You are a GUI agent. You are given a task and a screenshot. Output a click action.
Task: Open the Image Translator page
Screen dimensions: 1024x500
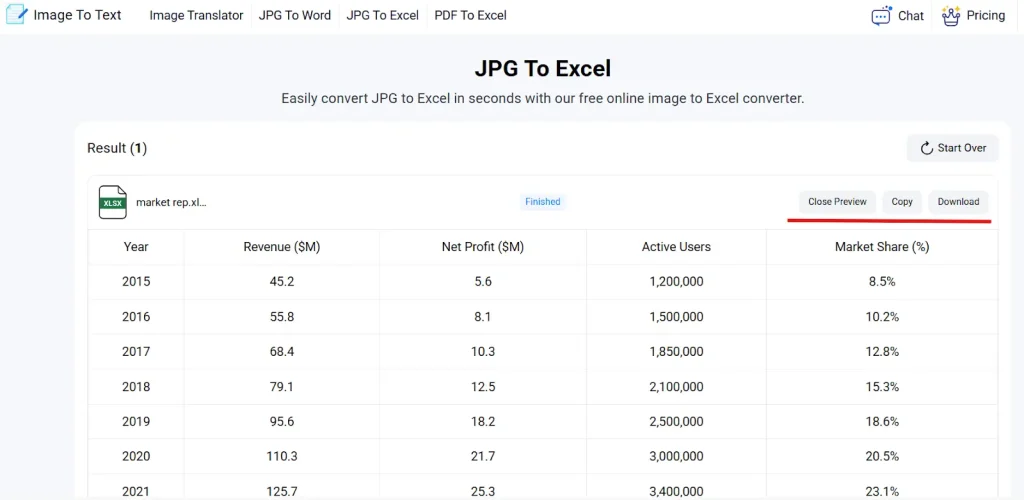tap(196, 15)
